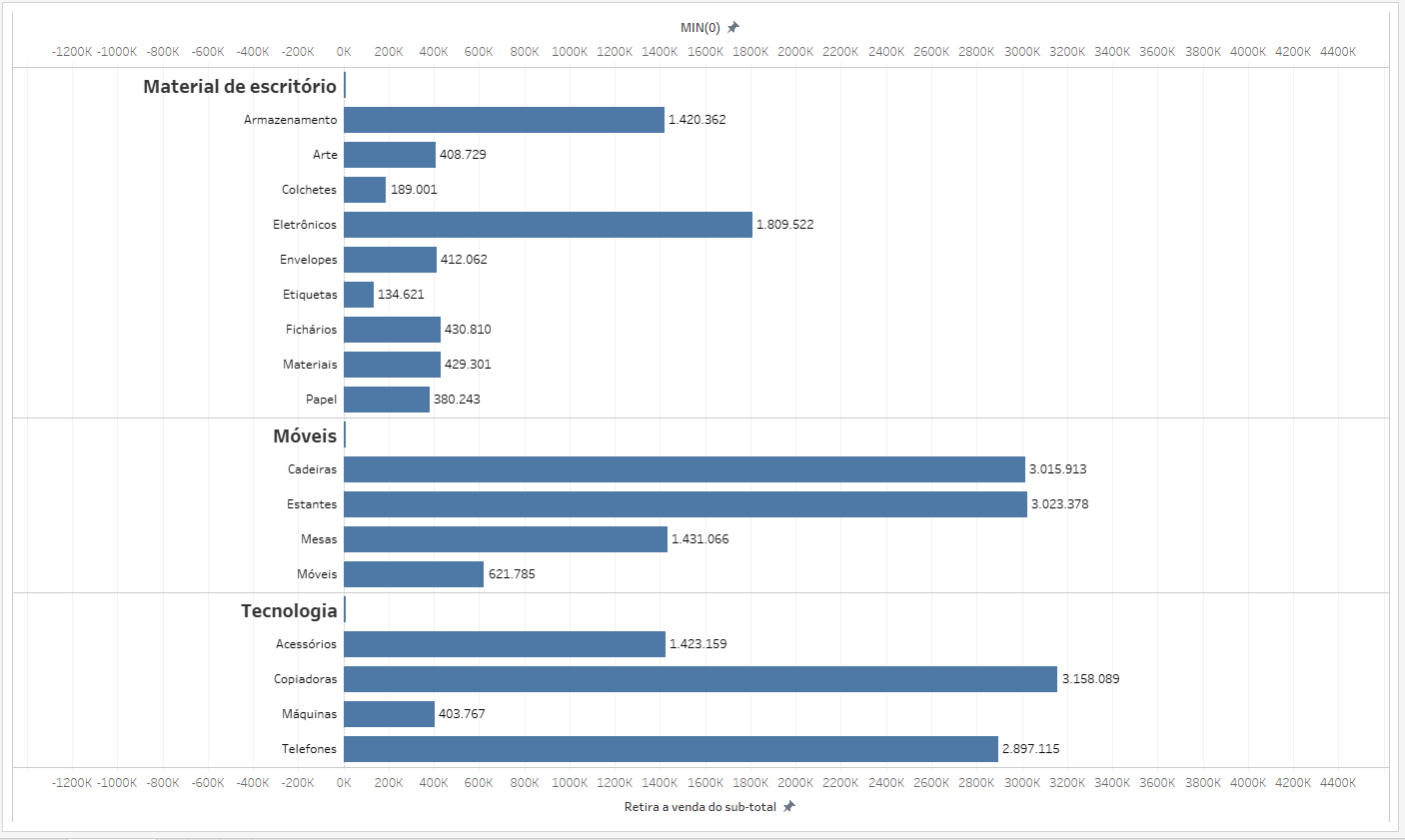Click the 134.621 value label
Viewport: 1405px width, 840px height.
[x=401, y=295]
